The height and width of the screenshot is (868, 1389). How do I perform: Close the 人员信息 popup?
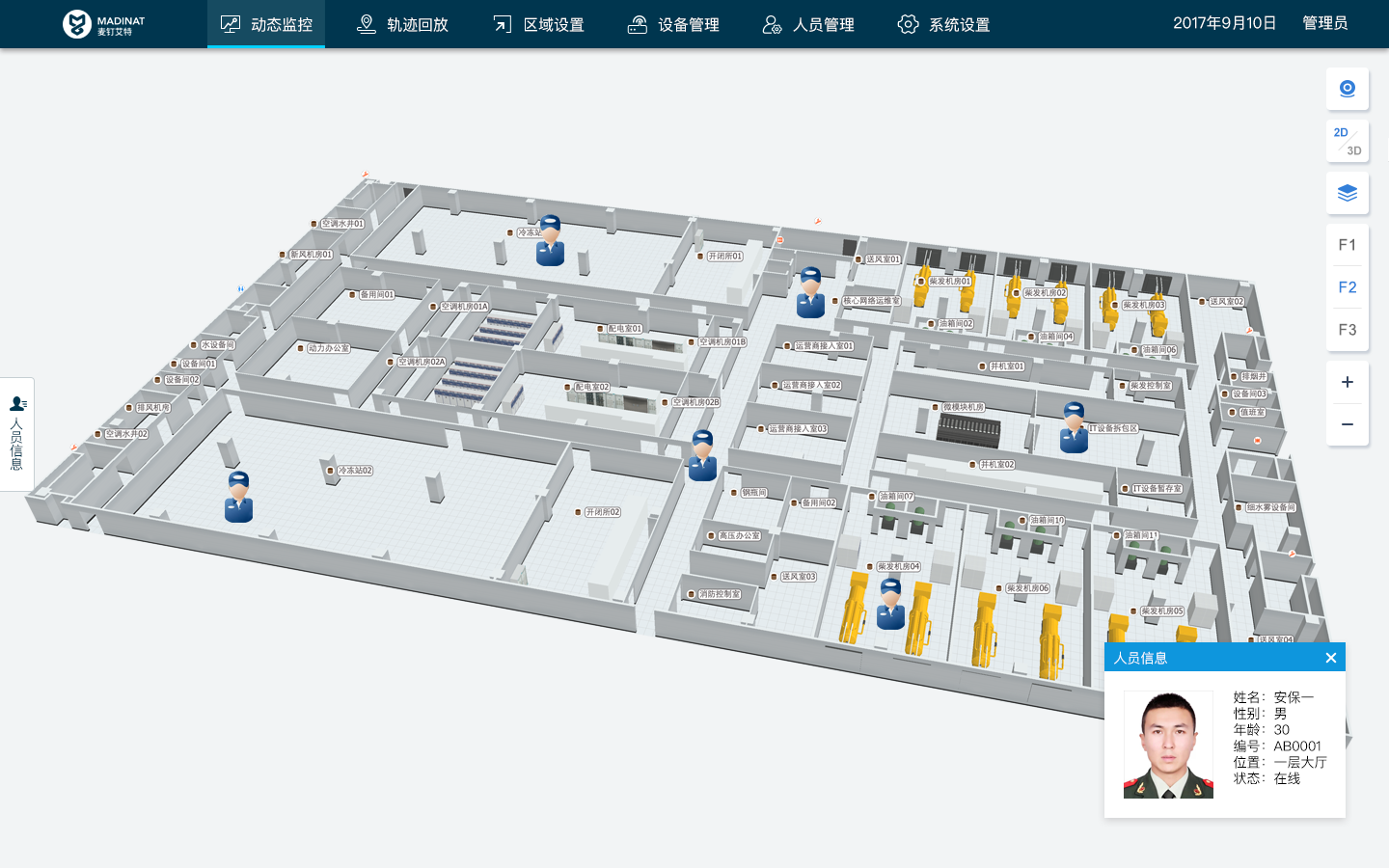click(x=1331, y=658)
